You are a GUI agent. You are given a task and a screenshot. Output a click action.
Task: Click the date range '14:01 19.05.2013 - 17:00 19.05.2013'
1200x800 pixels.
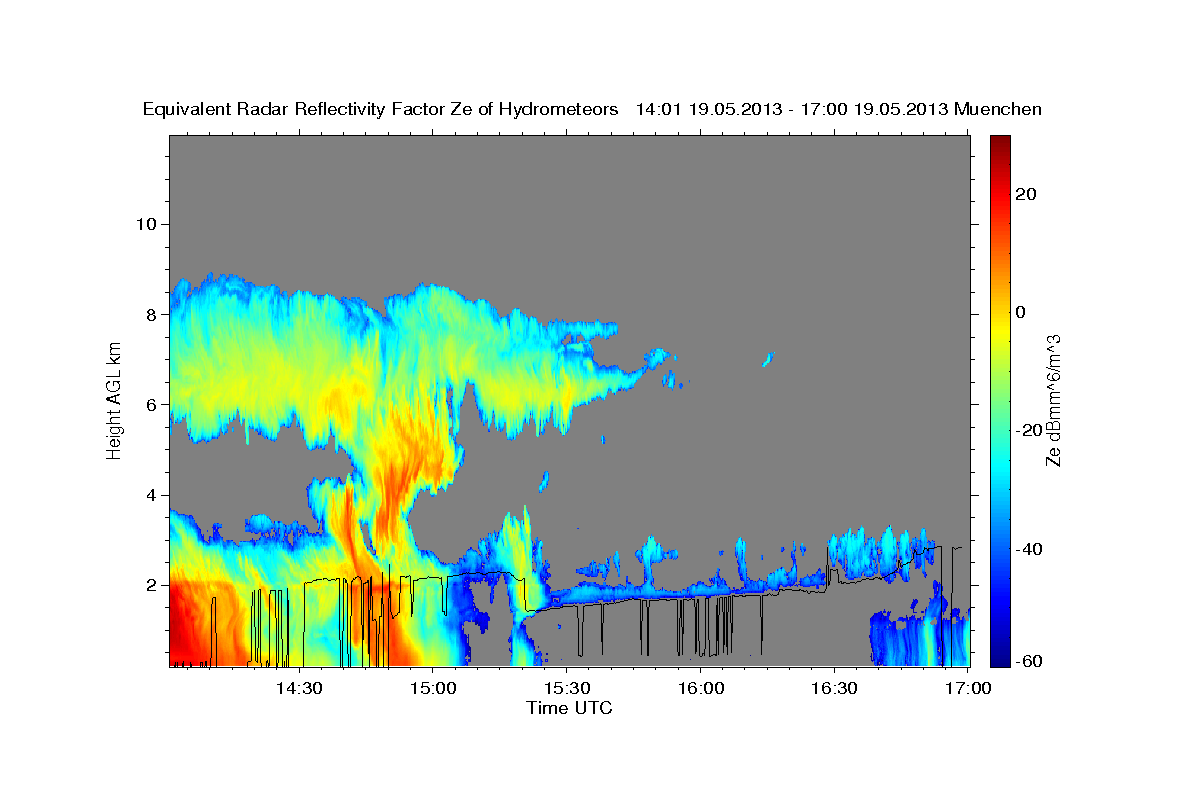click(x=793, y=109)
